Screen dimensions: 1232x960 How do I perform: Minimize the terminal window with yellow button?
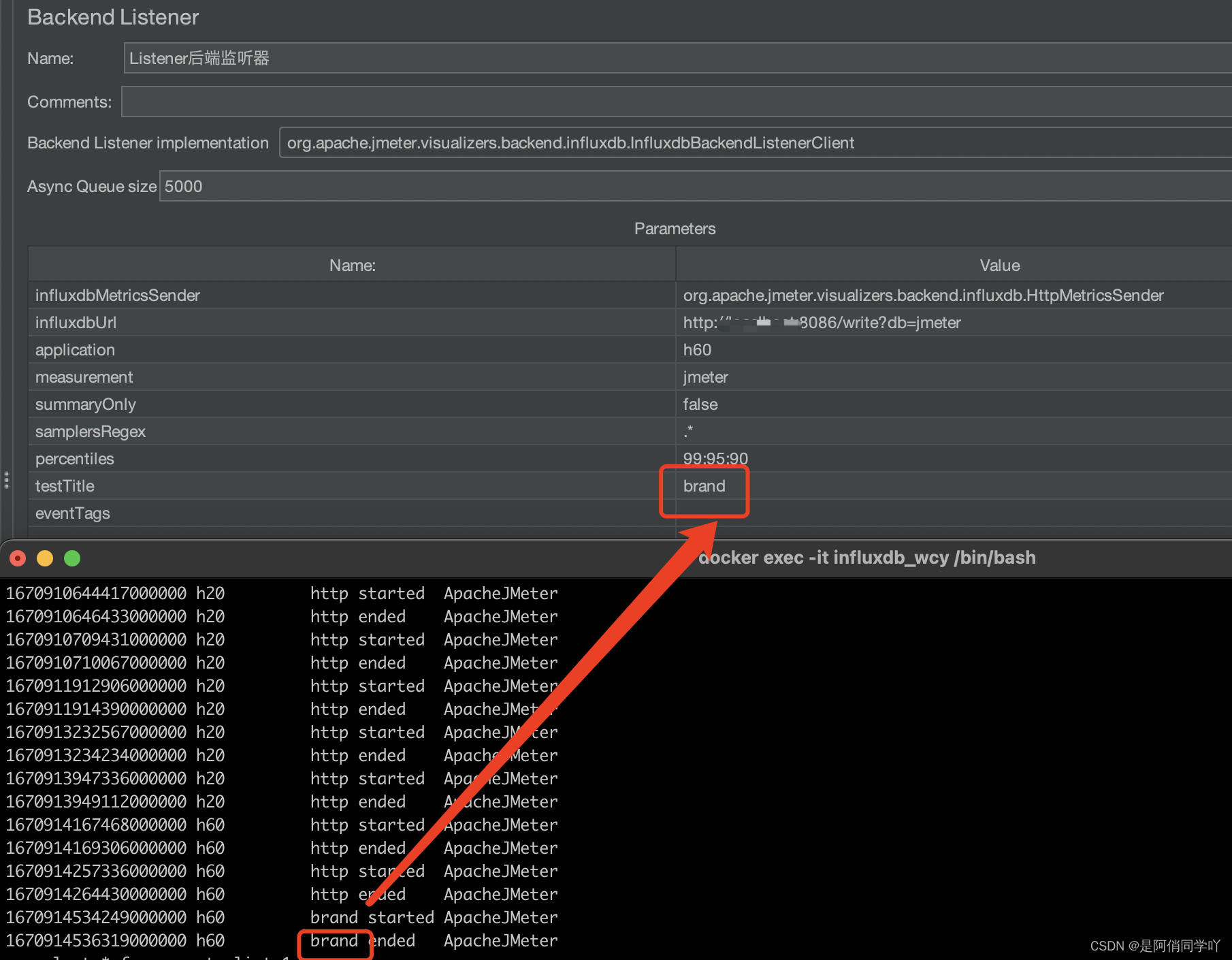coord(45,558)
